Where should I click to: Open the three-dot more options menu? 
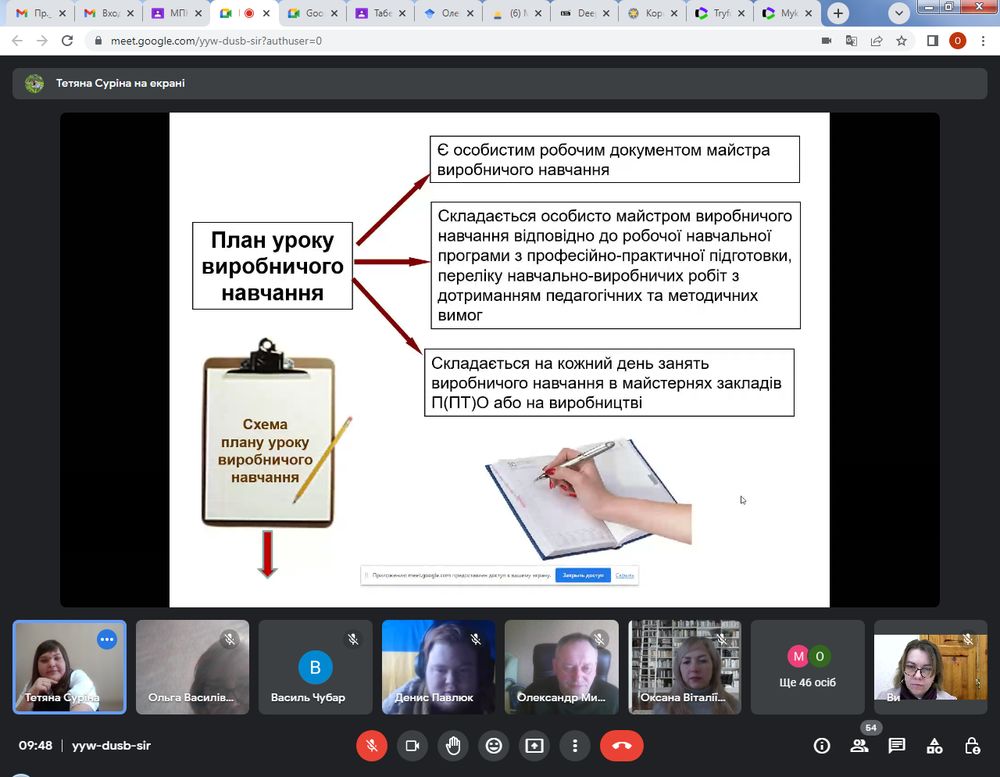click(x=574, y=745)
